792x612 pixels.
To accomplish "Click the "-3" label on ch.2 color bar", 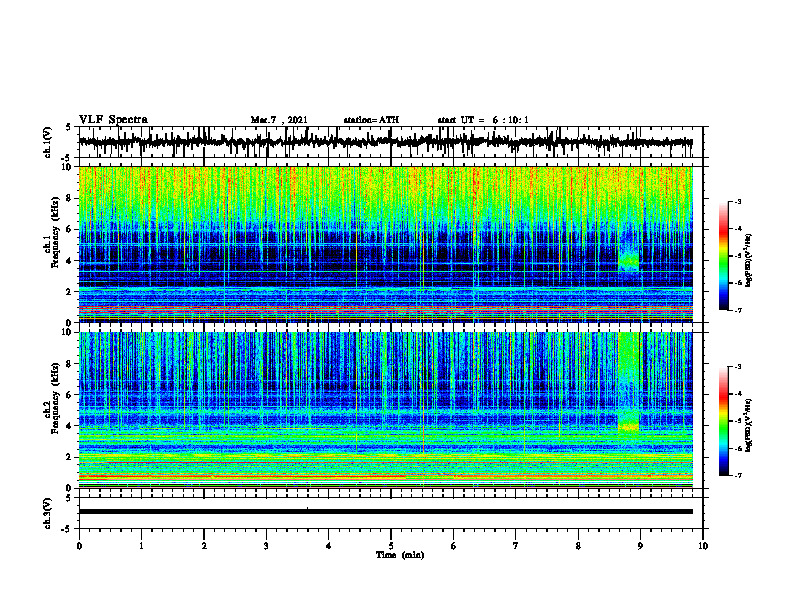I will pos(738,367).
